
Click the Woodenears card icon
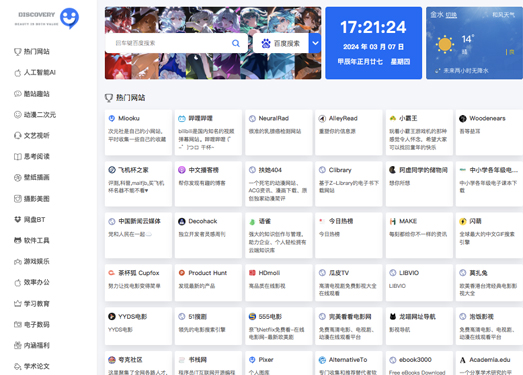click(x=463, y=118)
